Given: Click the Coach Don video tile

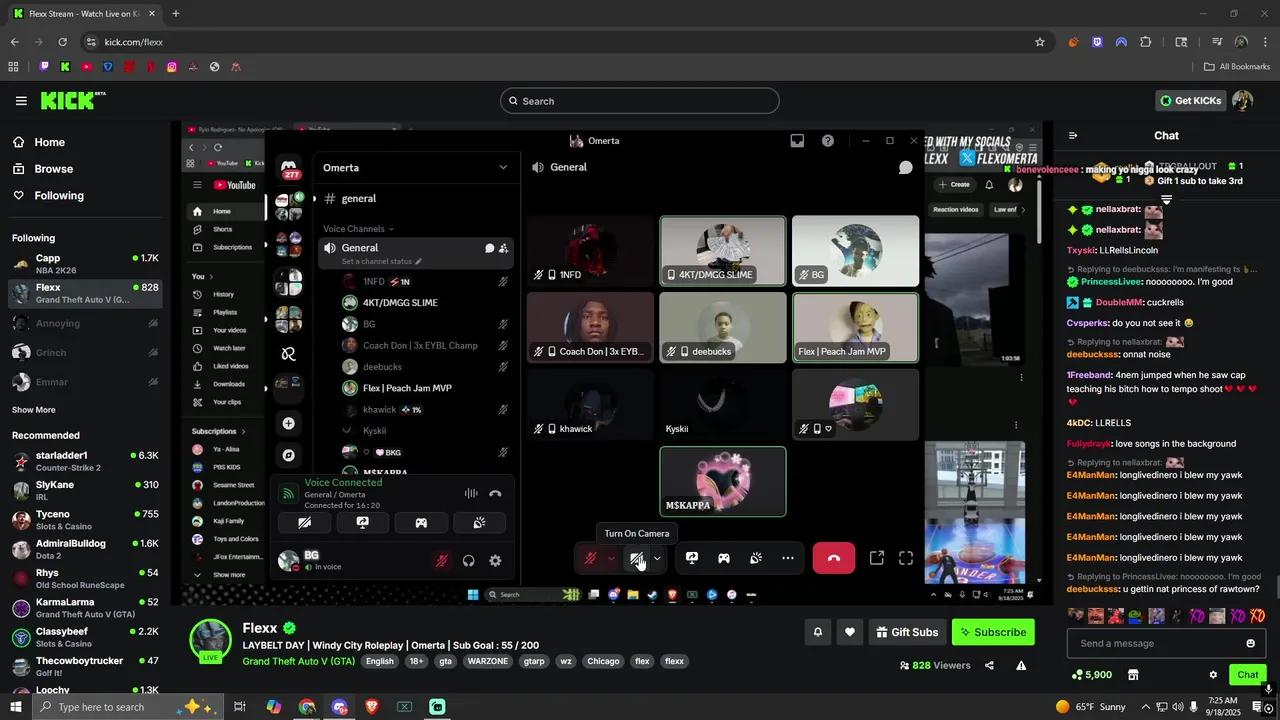Looking at the screenshot, I should pos(590,328).
